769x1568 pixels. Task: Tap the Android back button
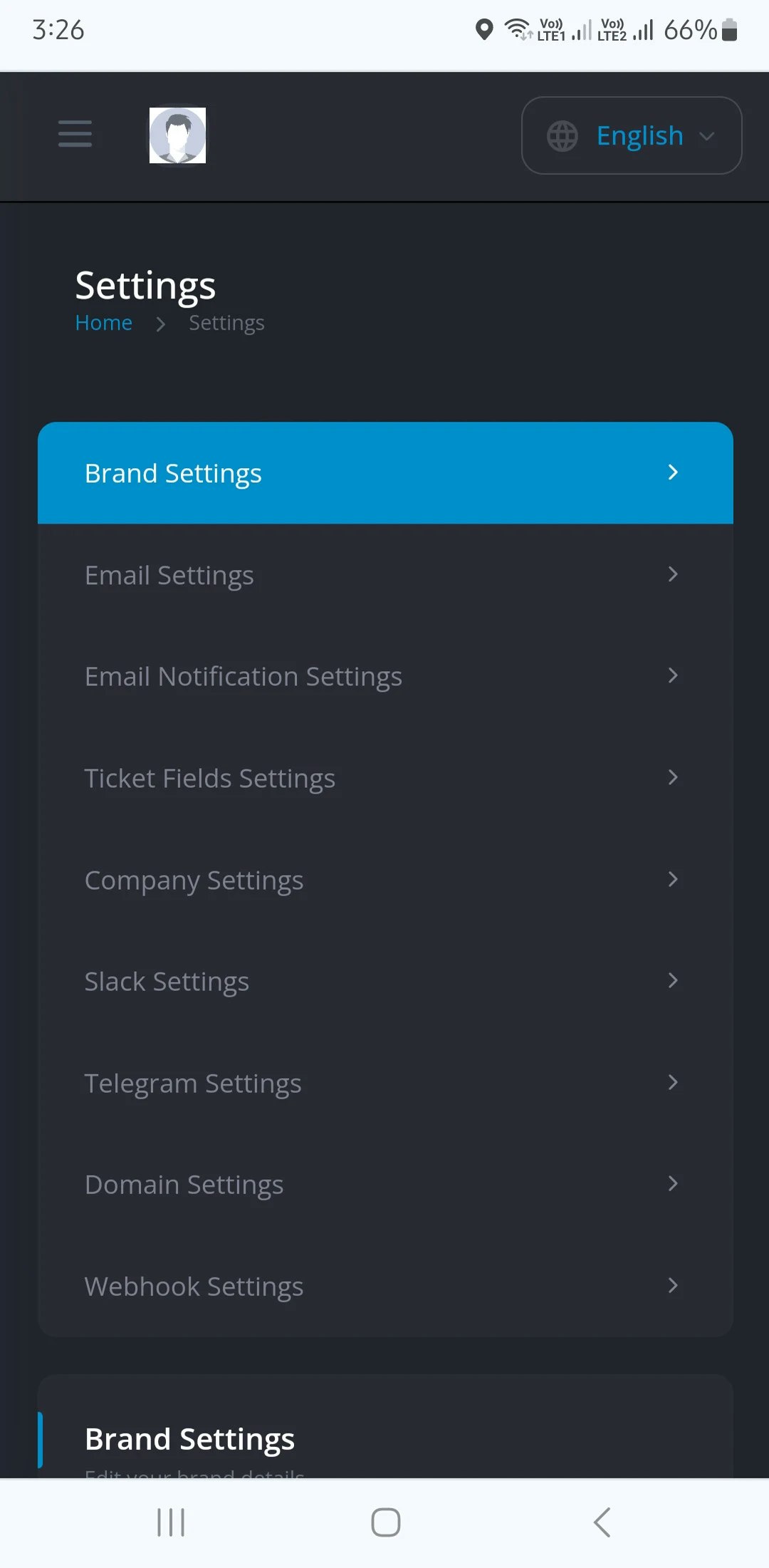(x=602, y=1522)
